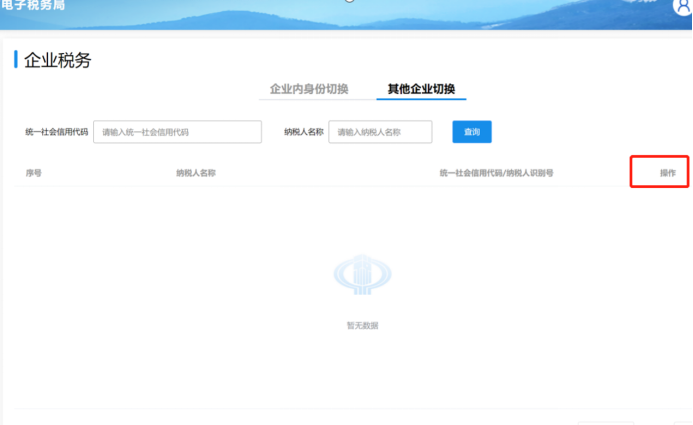Click the 纳税人名称 column header in table
This screenshot has width=693, height=425.
click(196, 173)
